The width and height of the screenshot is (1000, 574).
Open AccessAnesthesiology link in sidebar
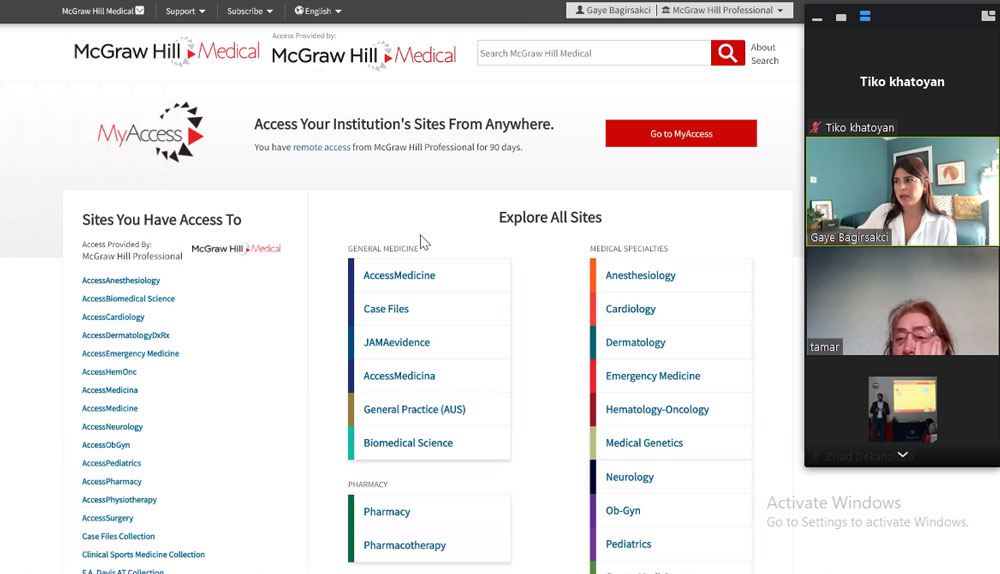121,281
